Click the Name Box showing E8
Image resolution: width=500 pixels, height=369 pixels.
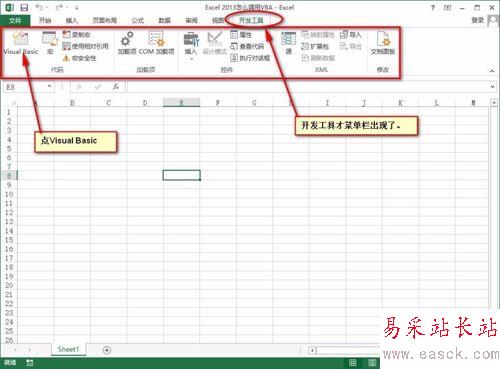pos(25,87)
